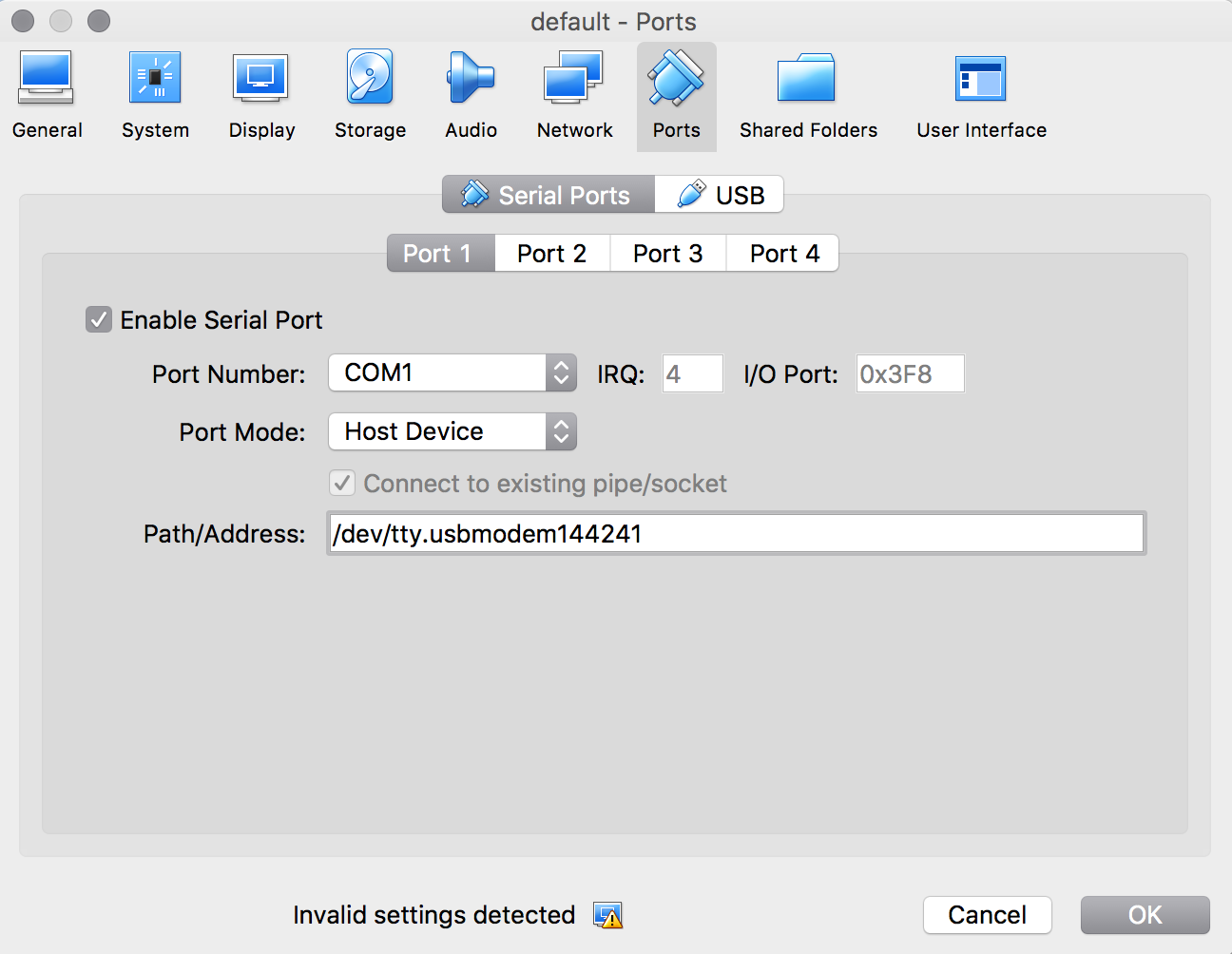Open Shared Folders settings

[x=807, y=90]
